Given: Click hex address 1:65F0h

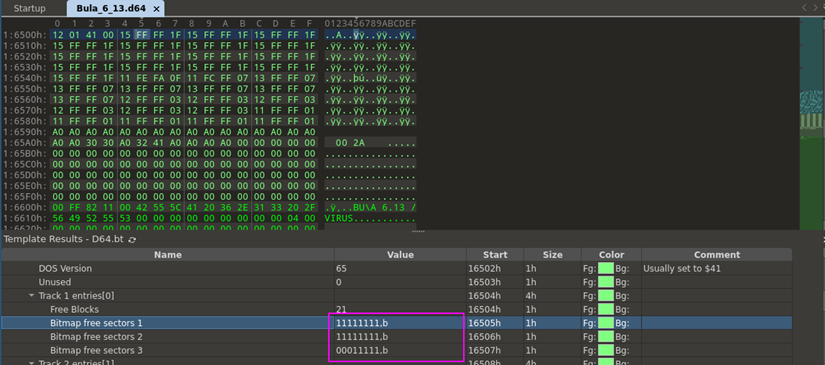Looking at the screenshot, I should pyautogui.click(x=25, y=196).
